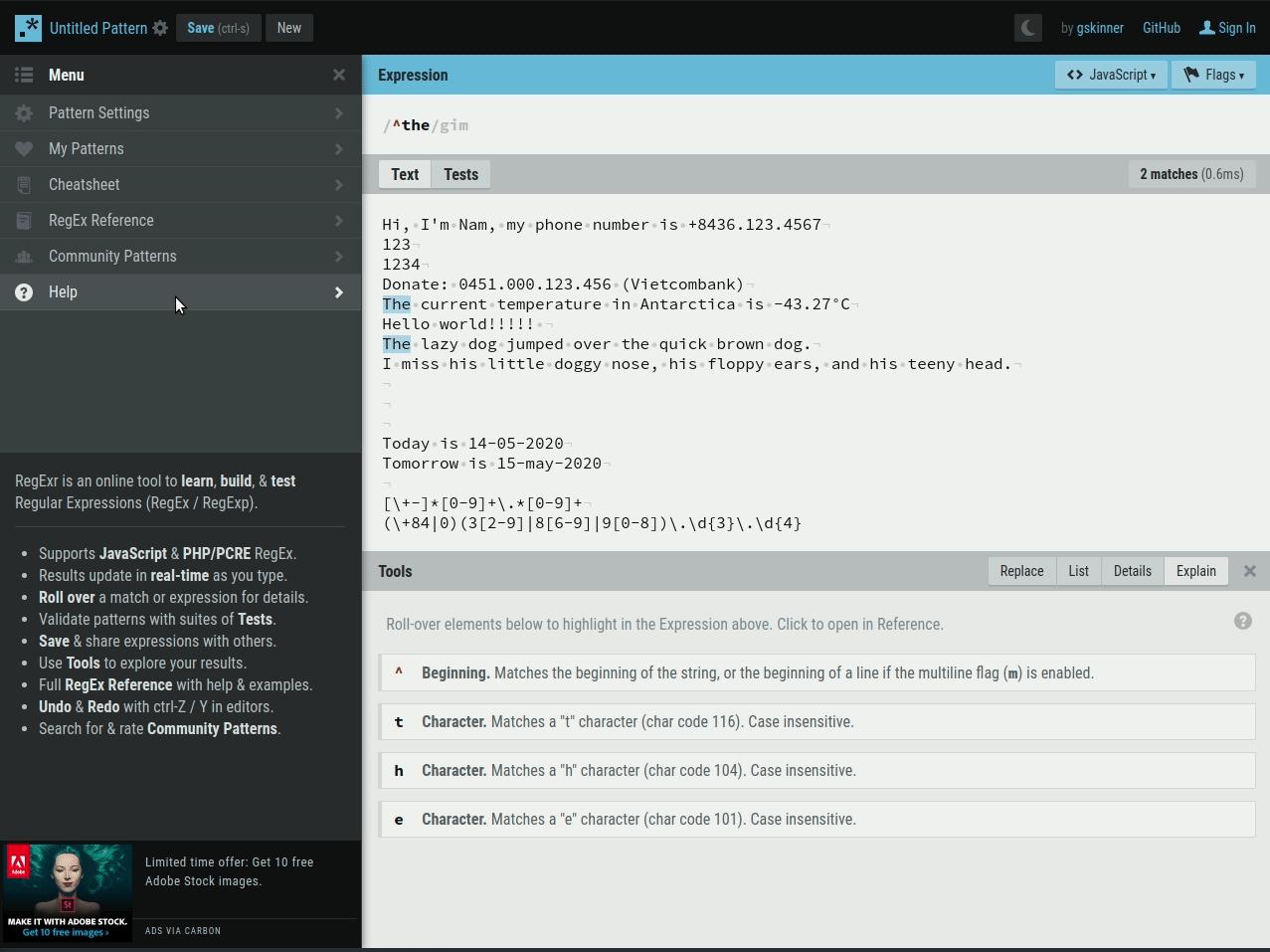Switch to the Tests tab
The height and width of the screenshot is (952, 1270).
pos(460,174)
